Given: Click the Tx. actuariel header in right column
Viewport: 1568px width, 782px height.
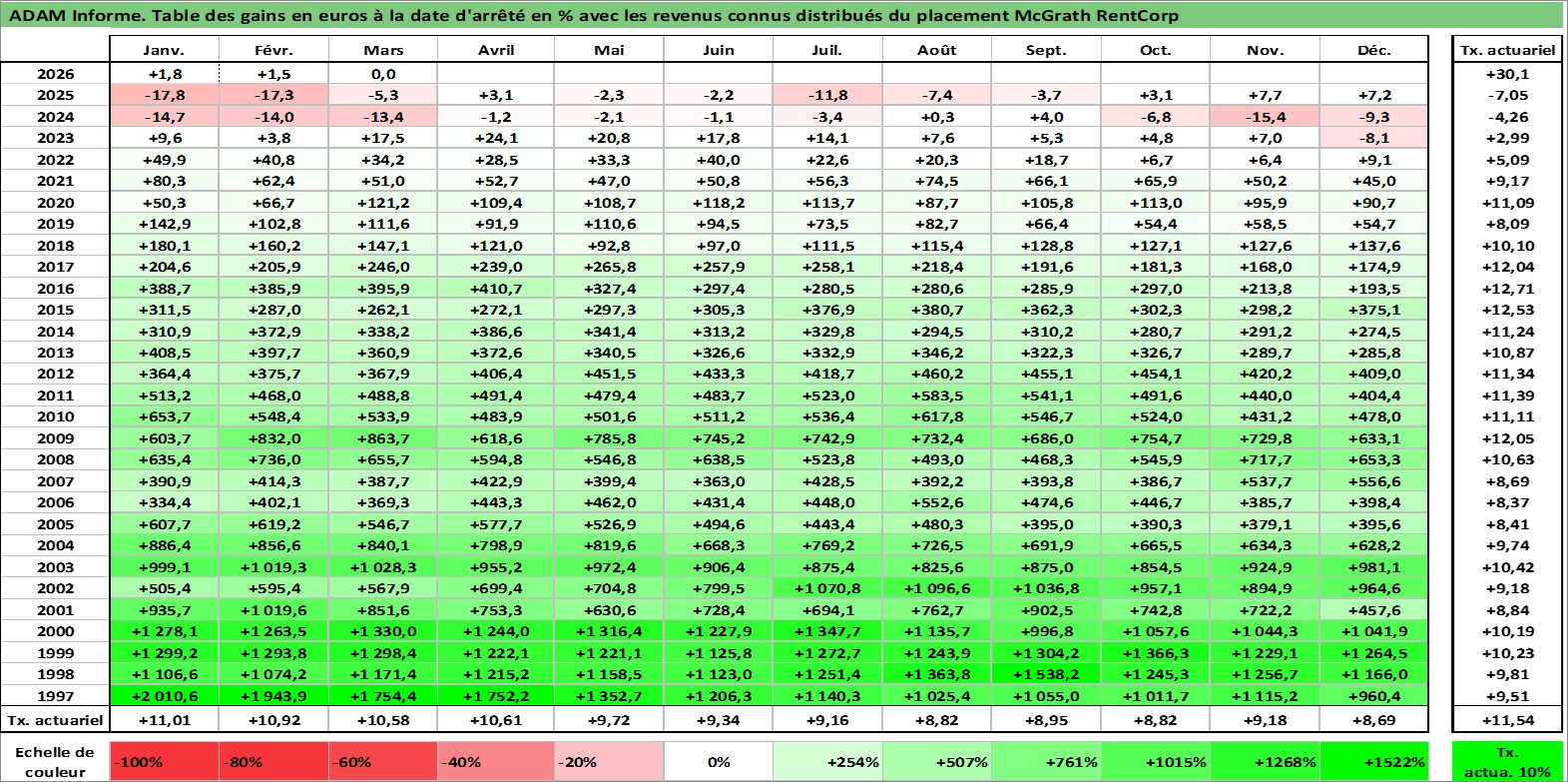Looking at the screenshot, I should (x=1507, y=50).
